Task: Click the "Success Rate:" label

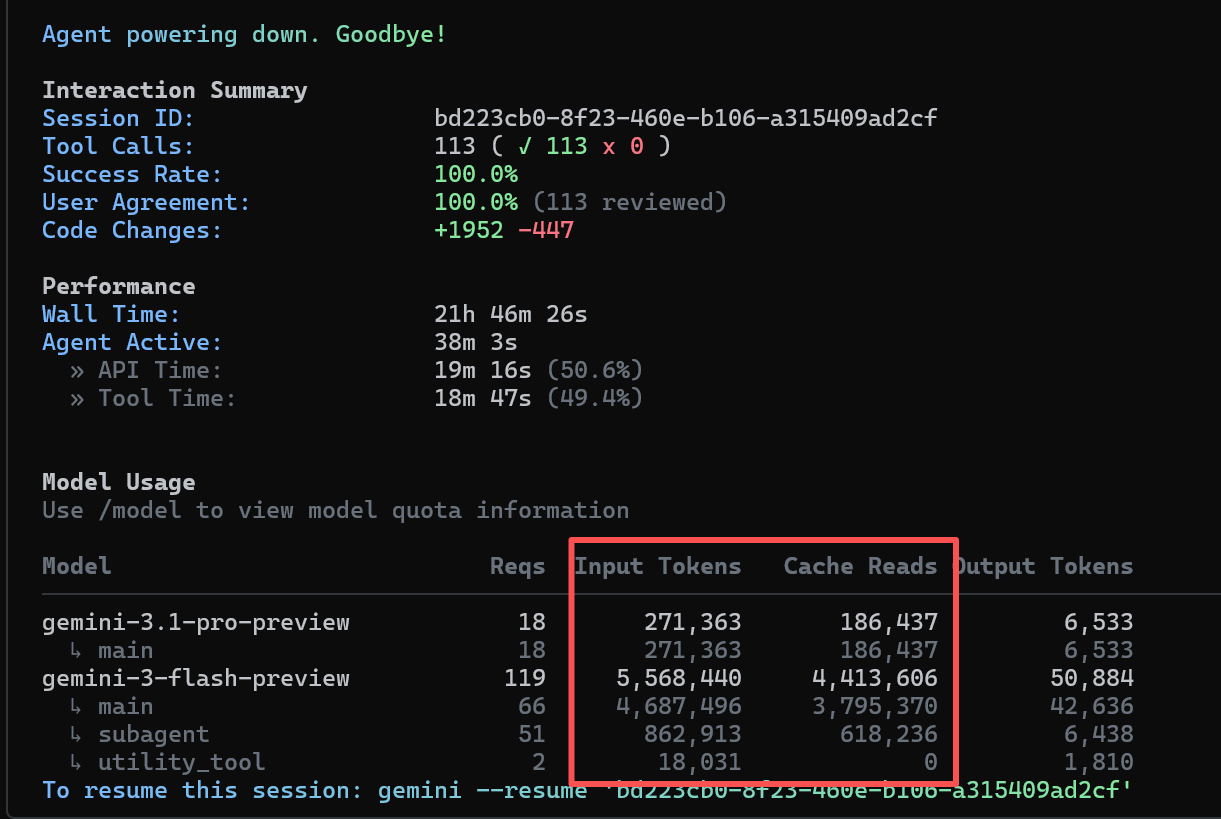Action: click(132, 174)
